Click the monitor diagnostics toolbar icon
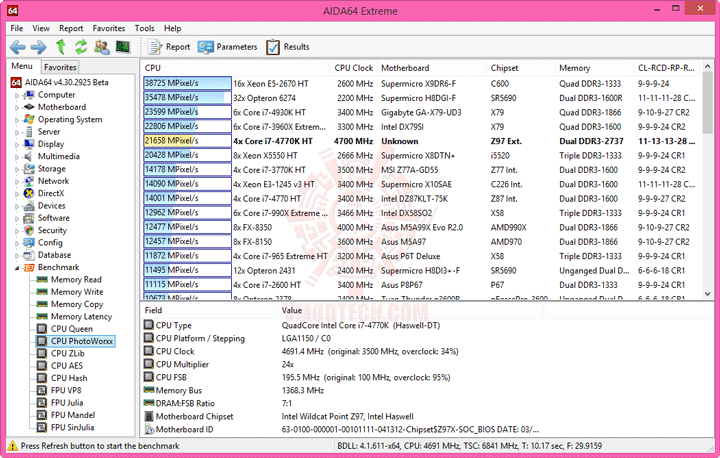Image resolution: width=720 pixels, height=458 pixels. tap(123, 46)
